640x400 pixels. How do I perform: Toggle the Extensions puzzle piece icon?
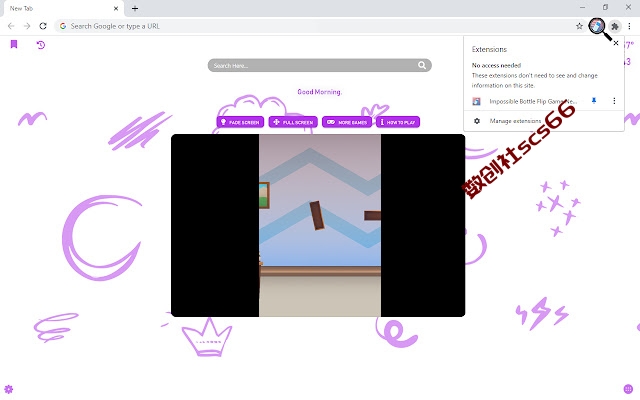(x=615, y=27)
